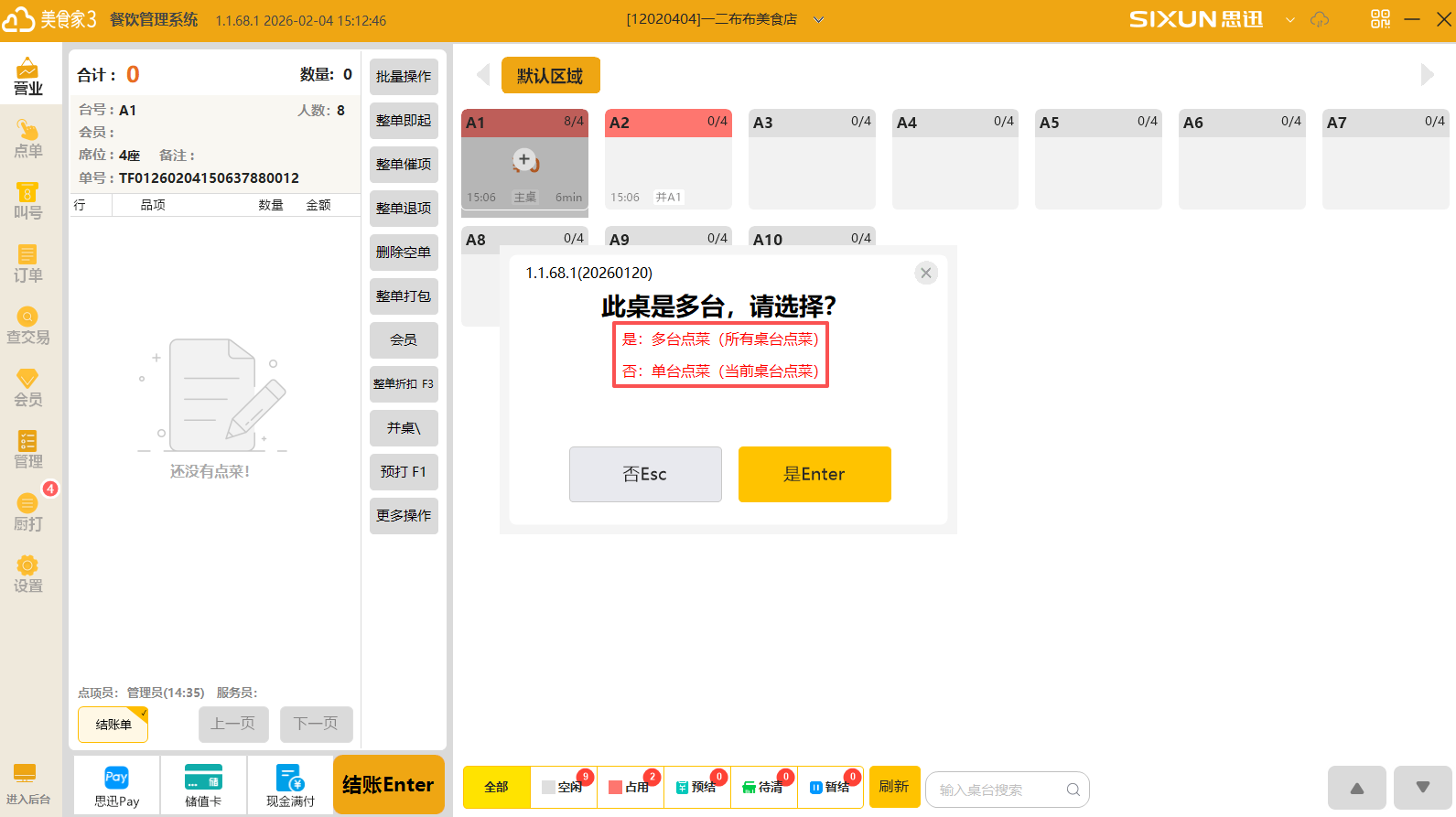The height and width of the screenshot is (817, 1456).
Task: Decline with the 否Esc button
Action: click(x=644, y=474)
